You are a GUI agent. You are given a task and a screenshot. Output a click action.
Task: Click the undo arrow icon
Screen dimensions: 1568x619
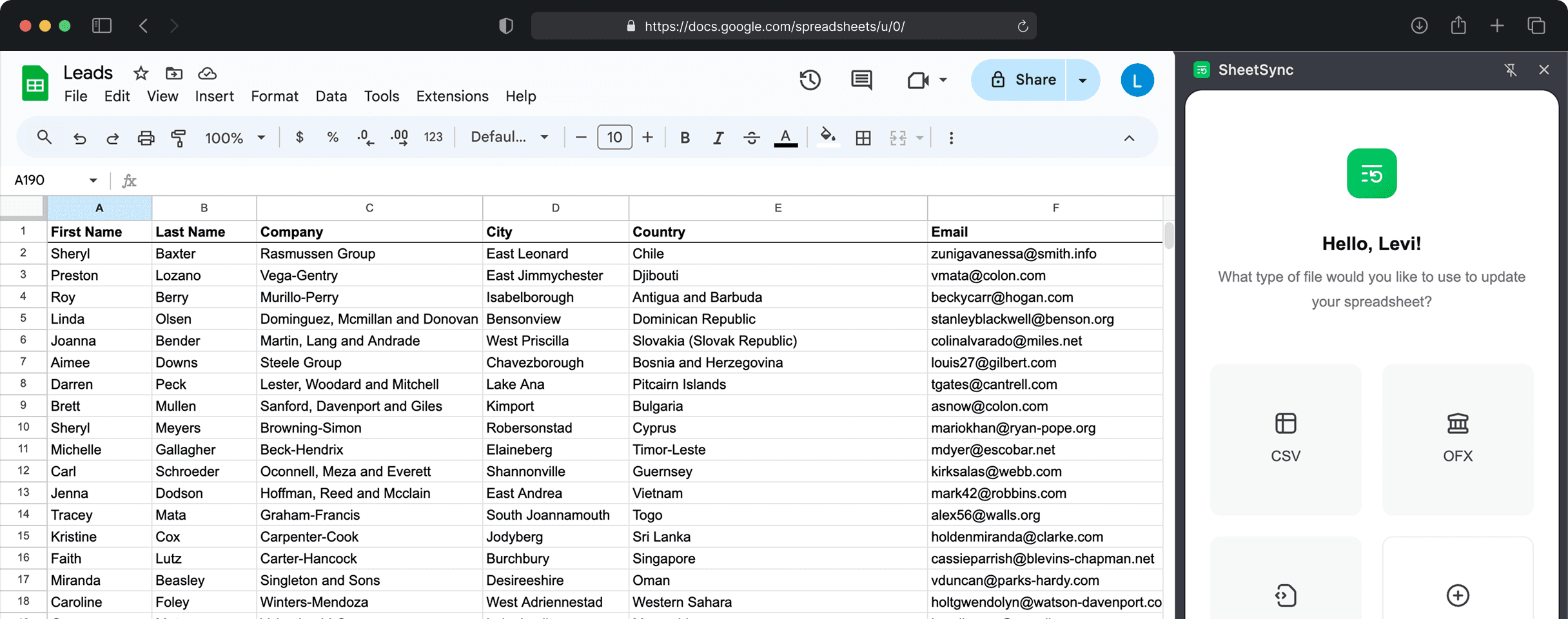(80, 137)
